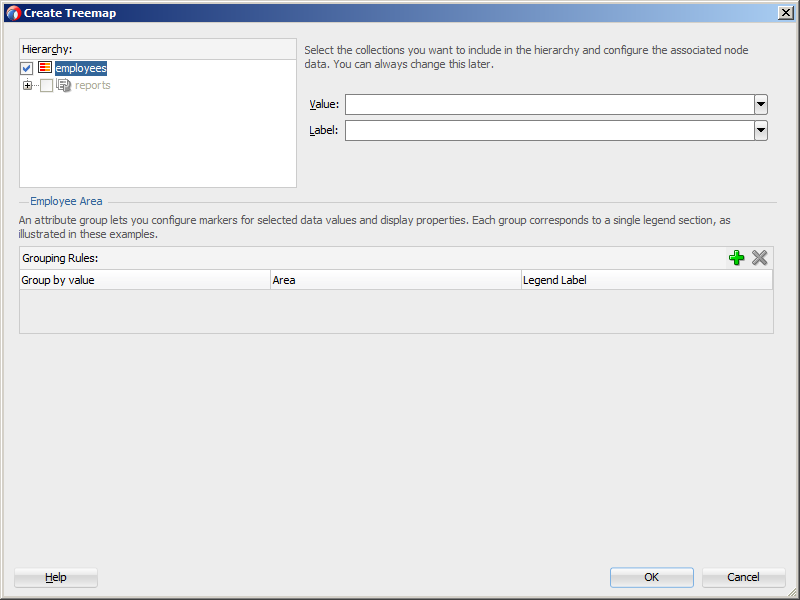Select the employees item in Hierarchy
The width and height of the screenshot is (800, 600).
pos(81,68)
